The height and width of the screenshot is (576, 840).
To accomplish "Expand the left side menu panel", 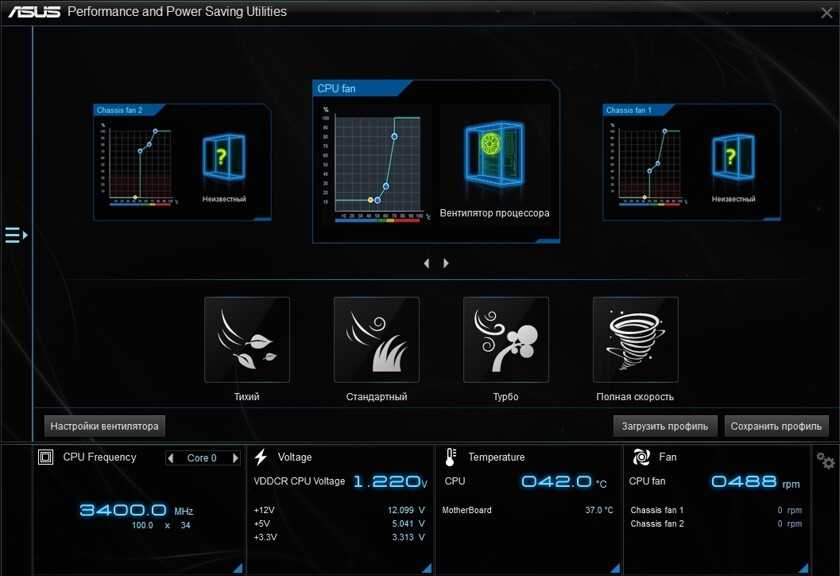I will pyautogui.click(x=15, y=235).
